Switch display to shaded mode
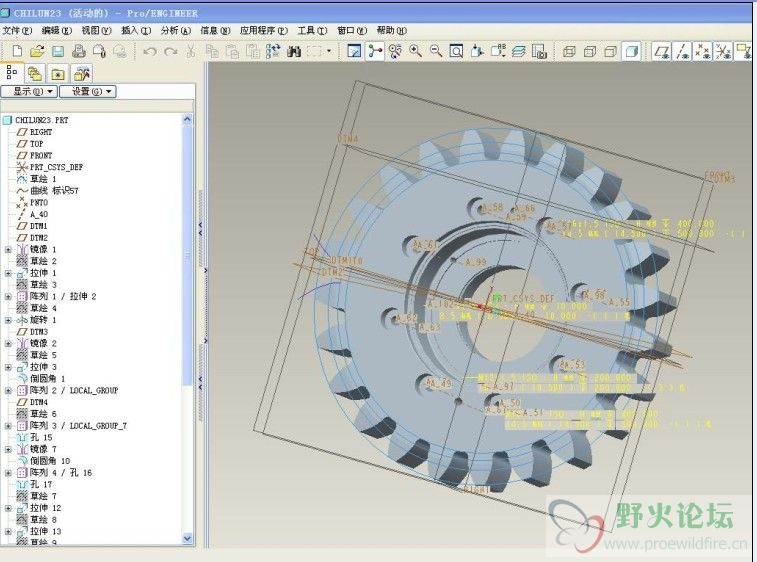The width and height of the screenshot is (757, 562). coord(631,51)
